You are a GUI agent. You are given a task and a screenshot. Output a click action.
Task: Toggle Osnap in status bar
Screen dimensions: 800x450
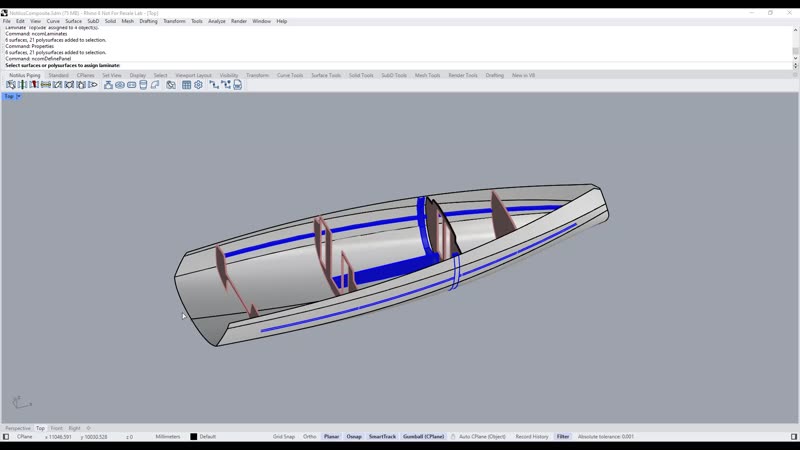(354, 437)
